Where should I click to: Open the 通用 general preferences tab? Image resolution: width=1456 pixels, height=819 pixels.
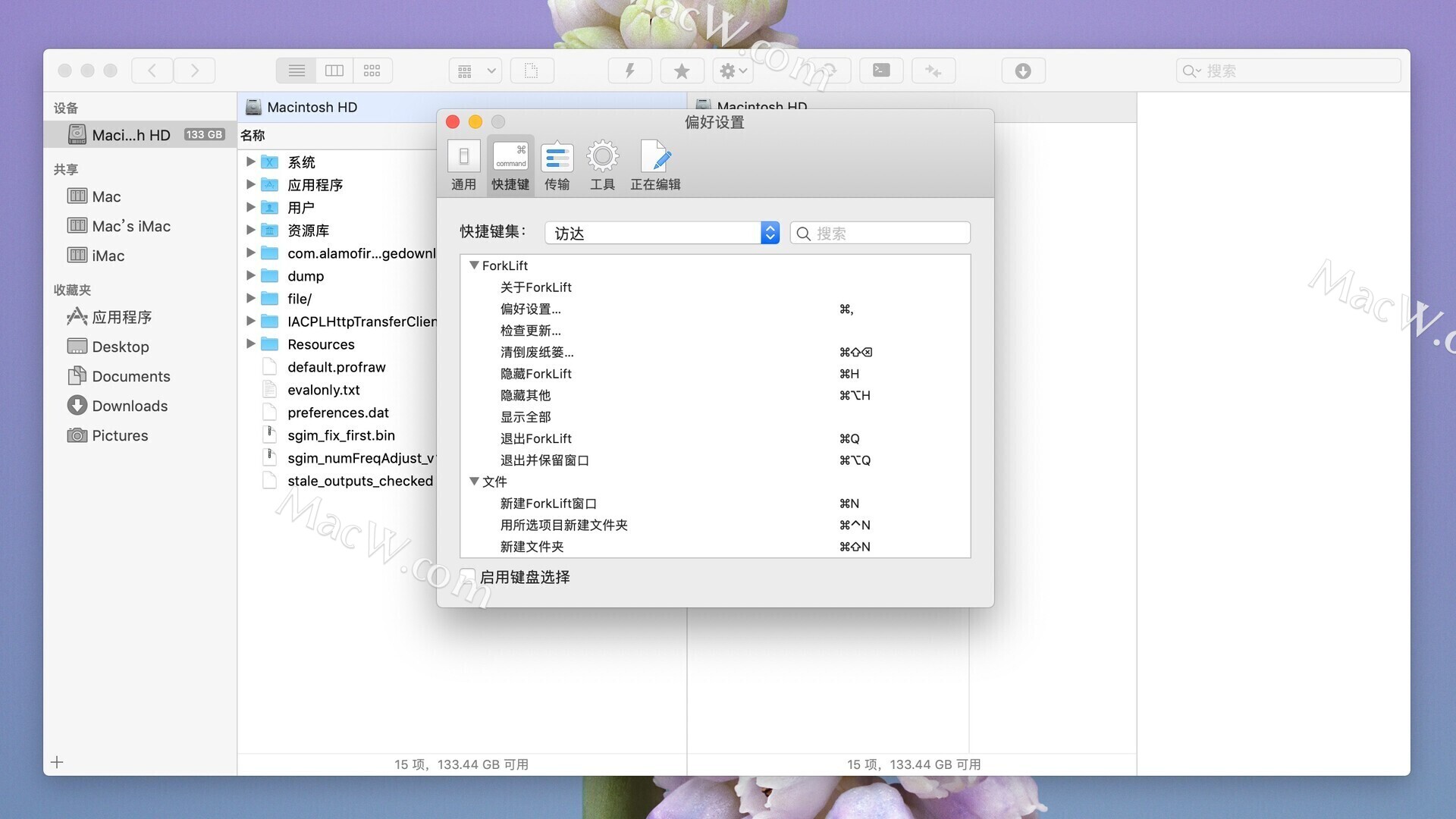[463, 165]
